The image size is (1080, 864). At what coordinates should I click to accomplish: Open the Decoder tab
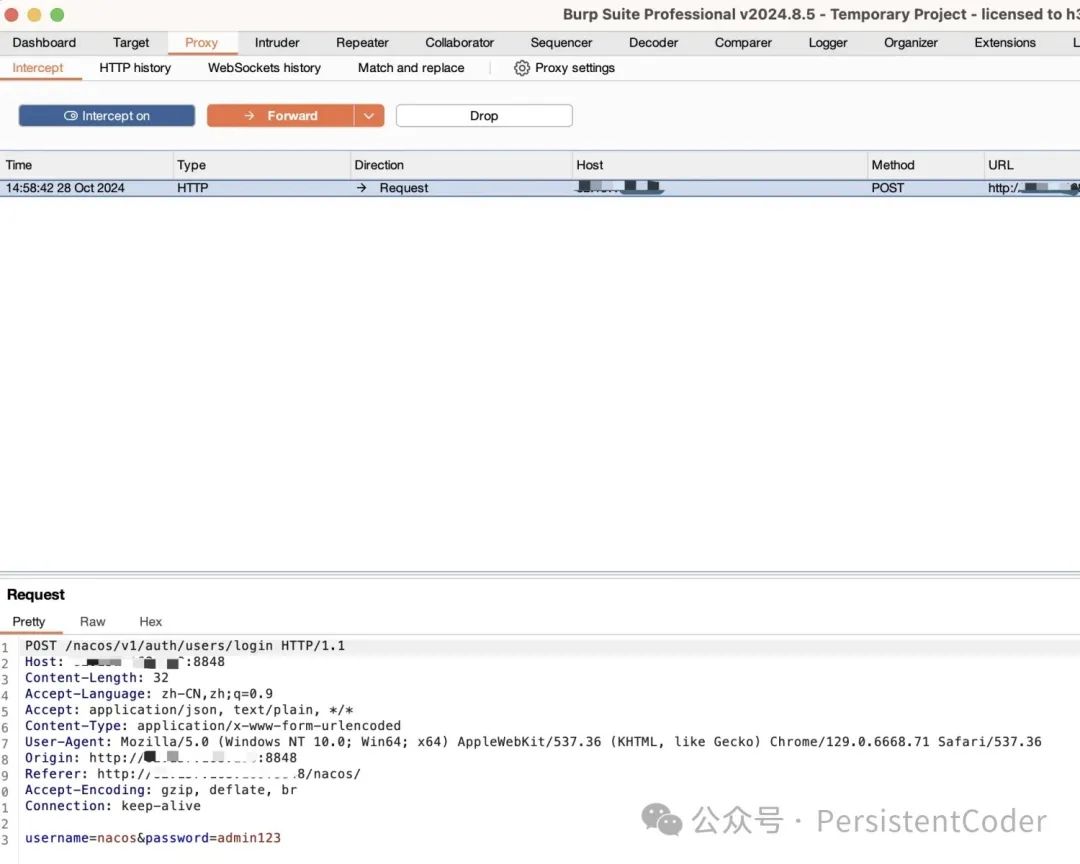coord(654,43)
